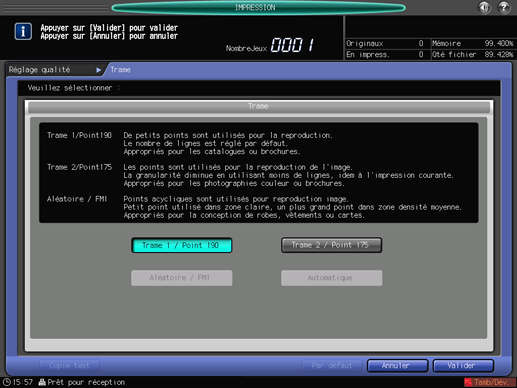Select Trame 2 / Point 175 option

point(331,245)
